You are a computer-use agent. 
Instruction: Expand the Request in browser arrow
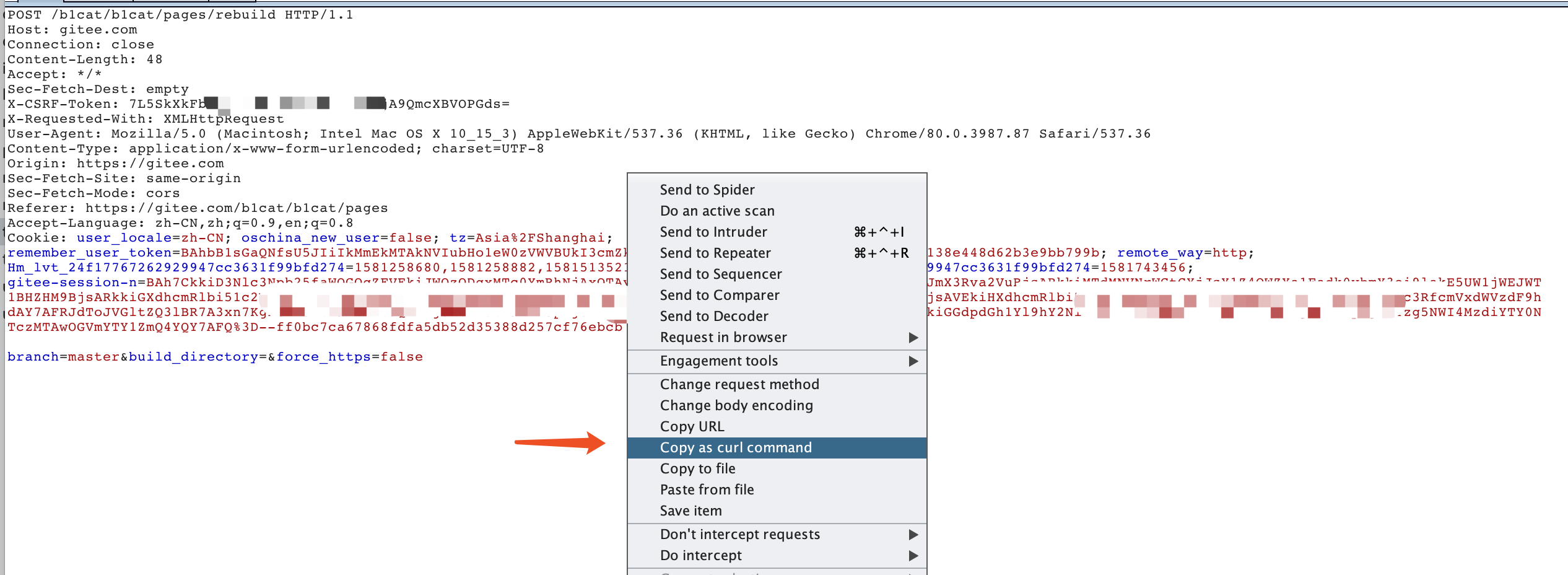pyautogui.click(x=913, y=337)
